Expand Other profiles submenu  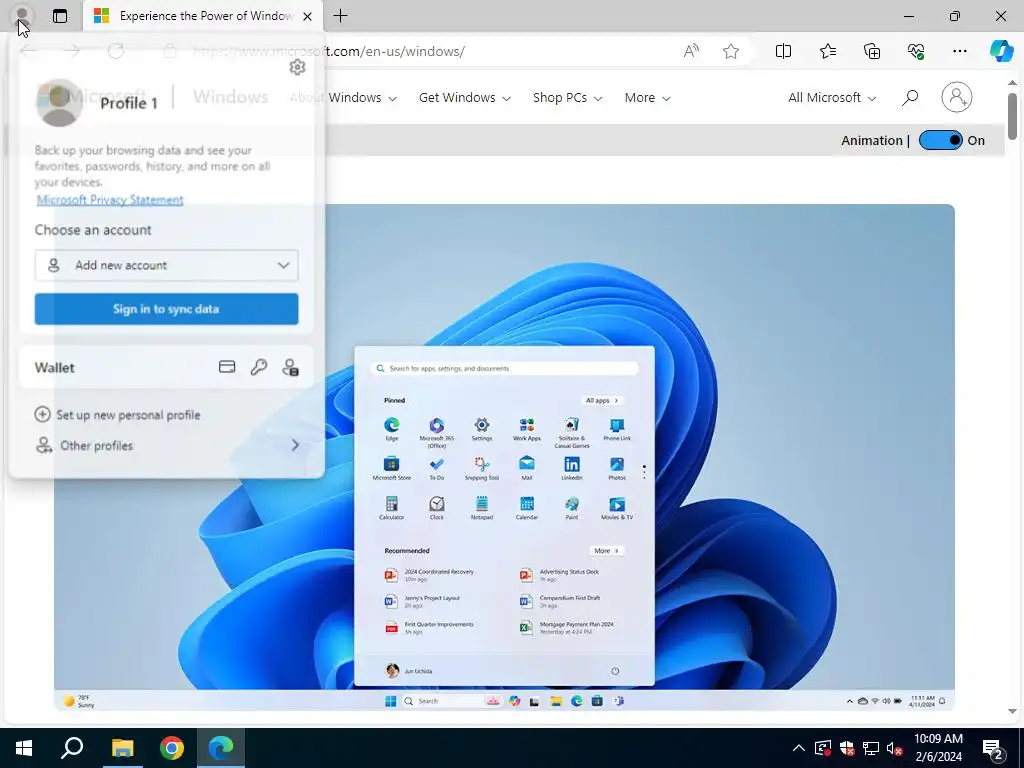pyautogui.click(x=167, y=445)
